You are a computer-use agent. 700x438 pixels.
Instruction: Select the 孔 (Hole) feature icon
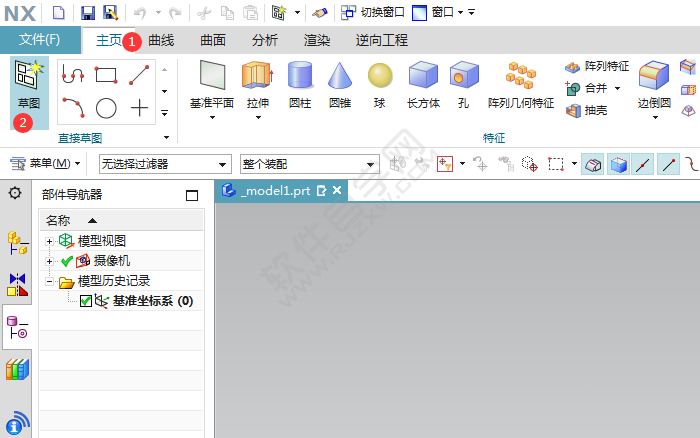tap(463, 77)
